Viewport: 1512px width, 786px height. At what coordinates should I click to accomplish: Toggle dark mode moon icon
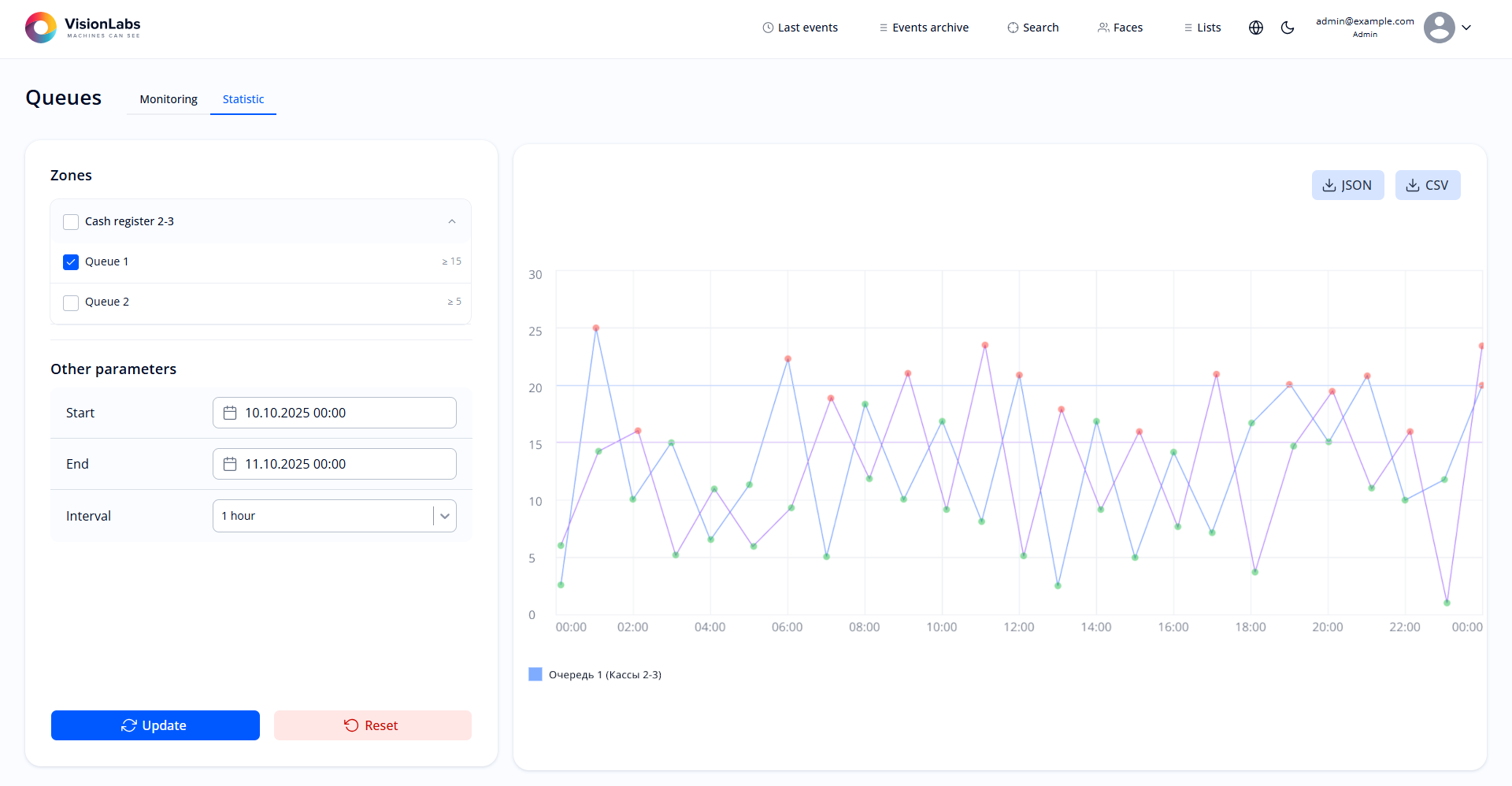coord(1288,28)
